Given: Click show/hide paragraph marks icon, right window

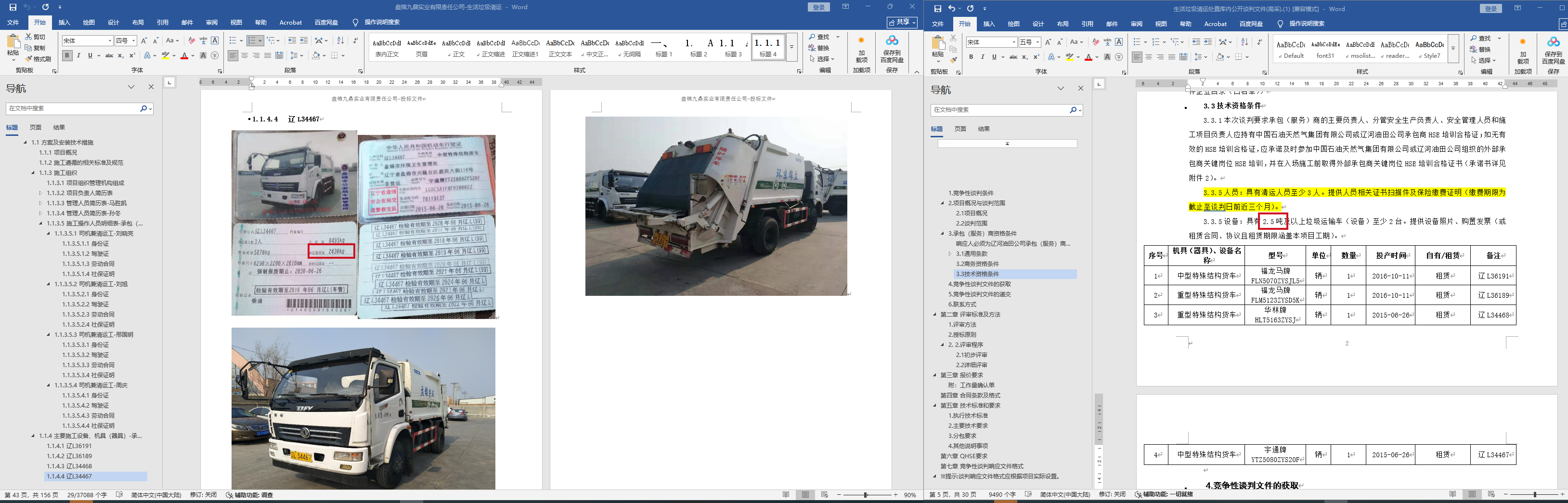Looking at the screenshot, I should [x=1259, y=42].
